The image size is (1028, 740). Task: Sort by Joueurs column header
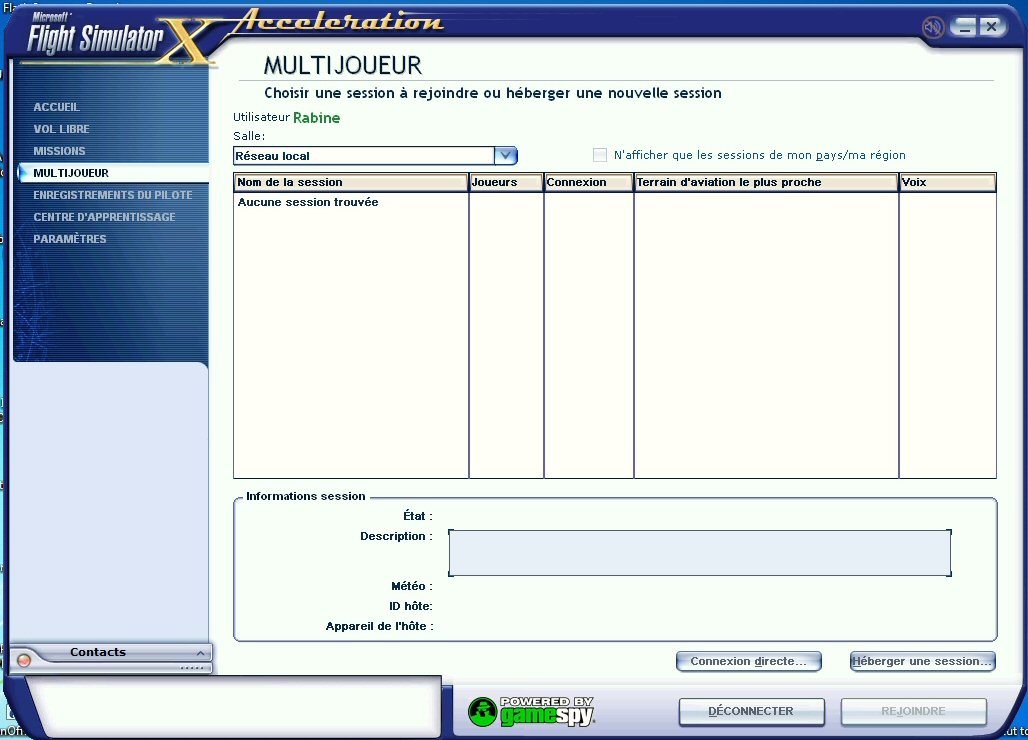pos(506,182)
